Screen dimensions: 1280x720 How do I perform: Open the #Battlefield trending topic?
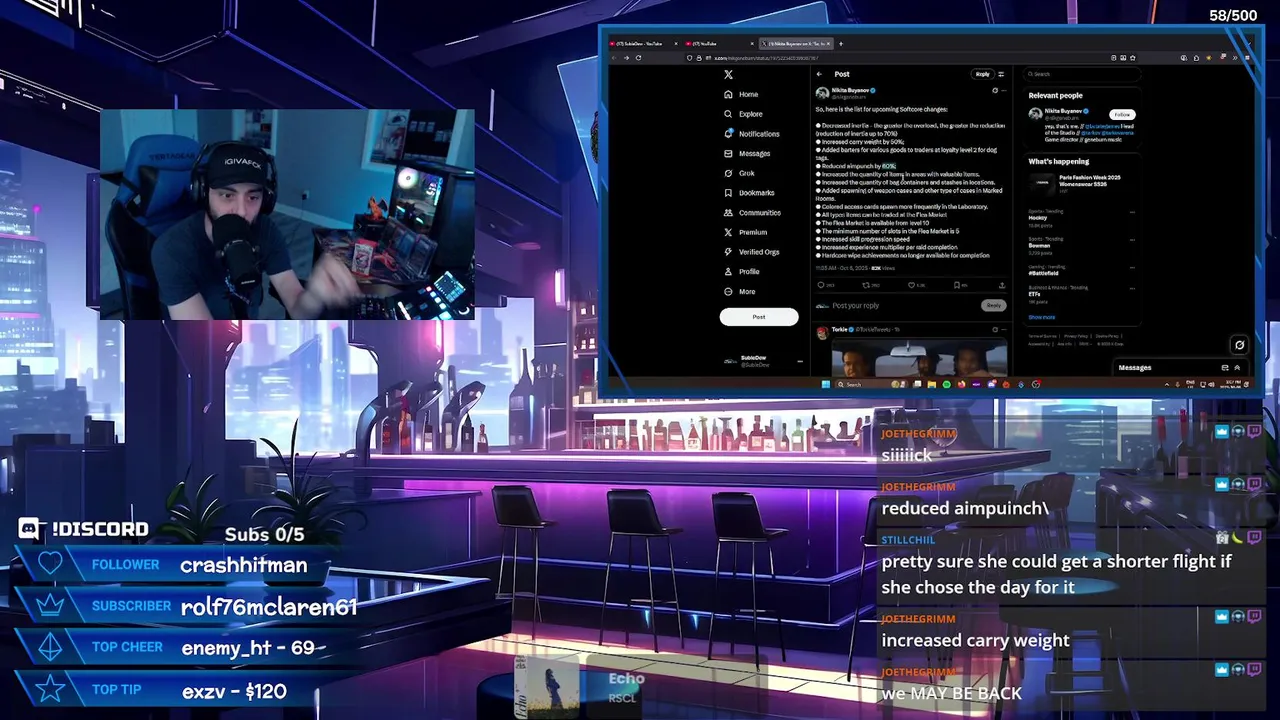pos(1082,272)
